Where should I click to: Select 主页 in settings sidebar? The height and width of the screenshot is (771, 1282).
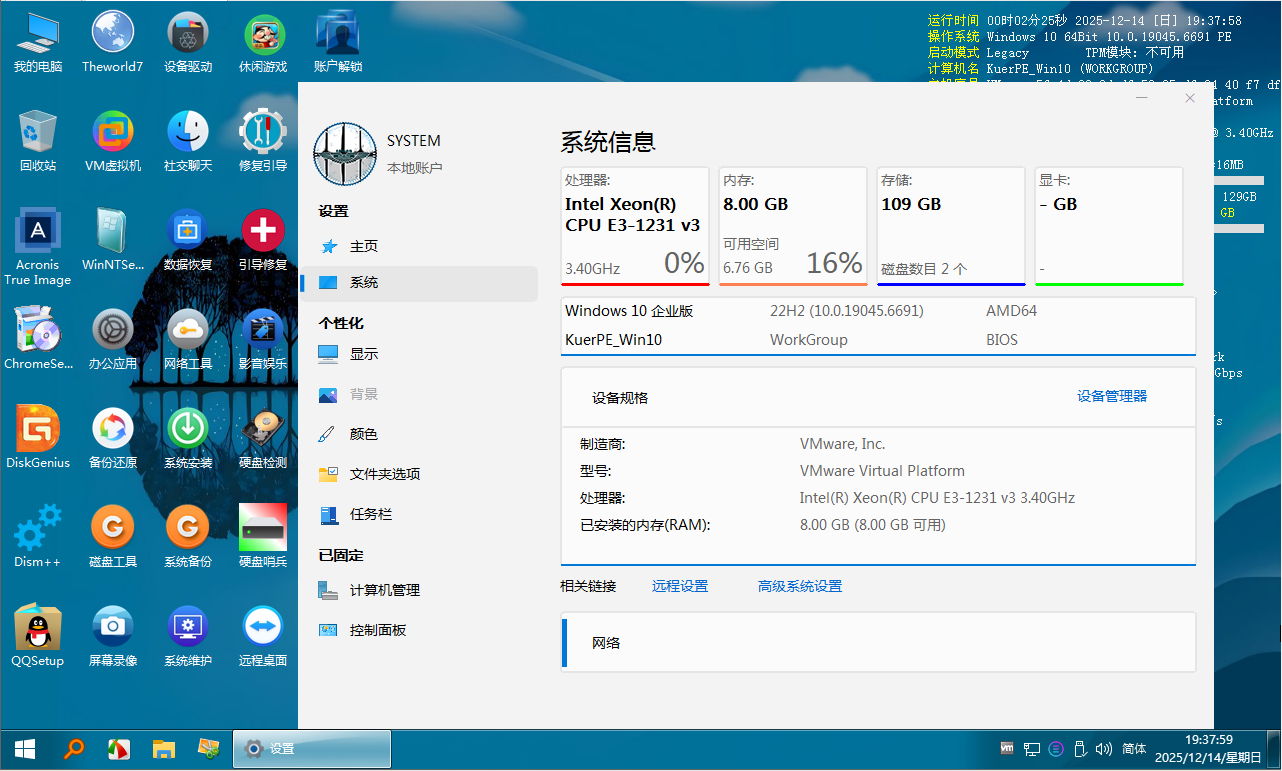click(363, 246)
